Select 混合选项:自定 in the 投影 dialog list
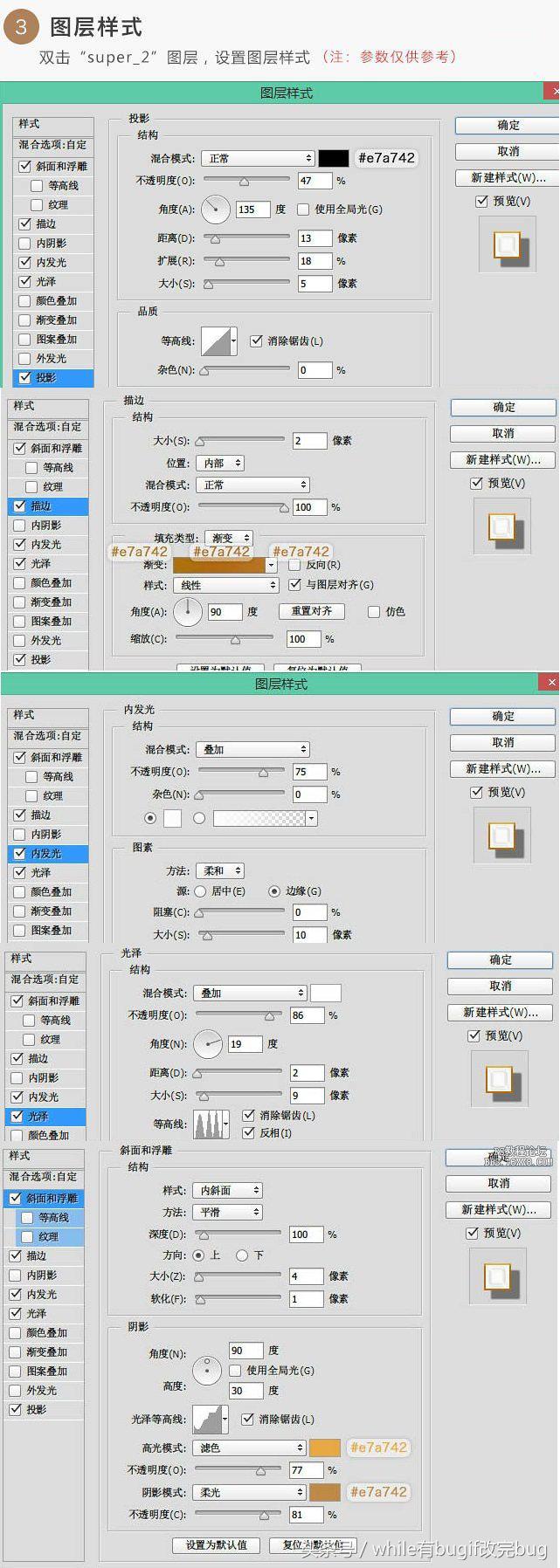This screenshot has height=1568, width=560. pyautogui.click(x=52, y=145)
